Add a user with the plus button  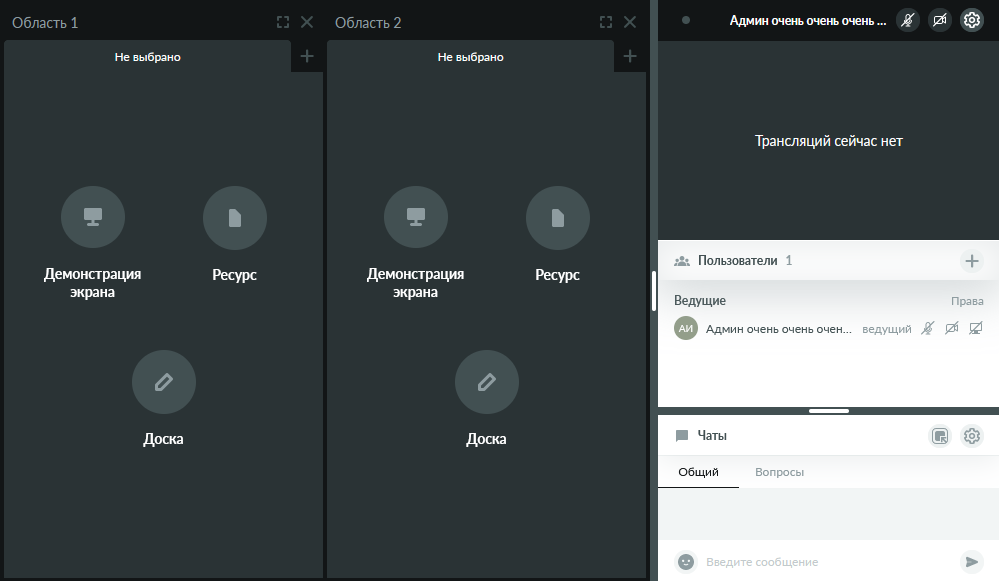[972, 261]
